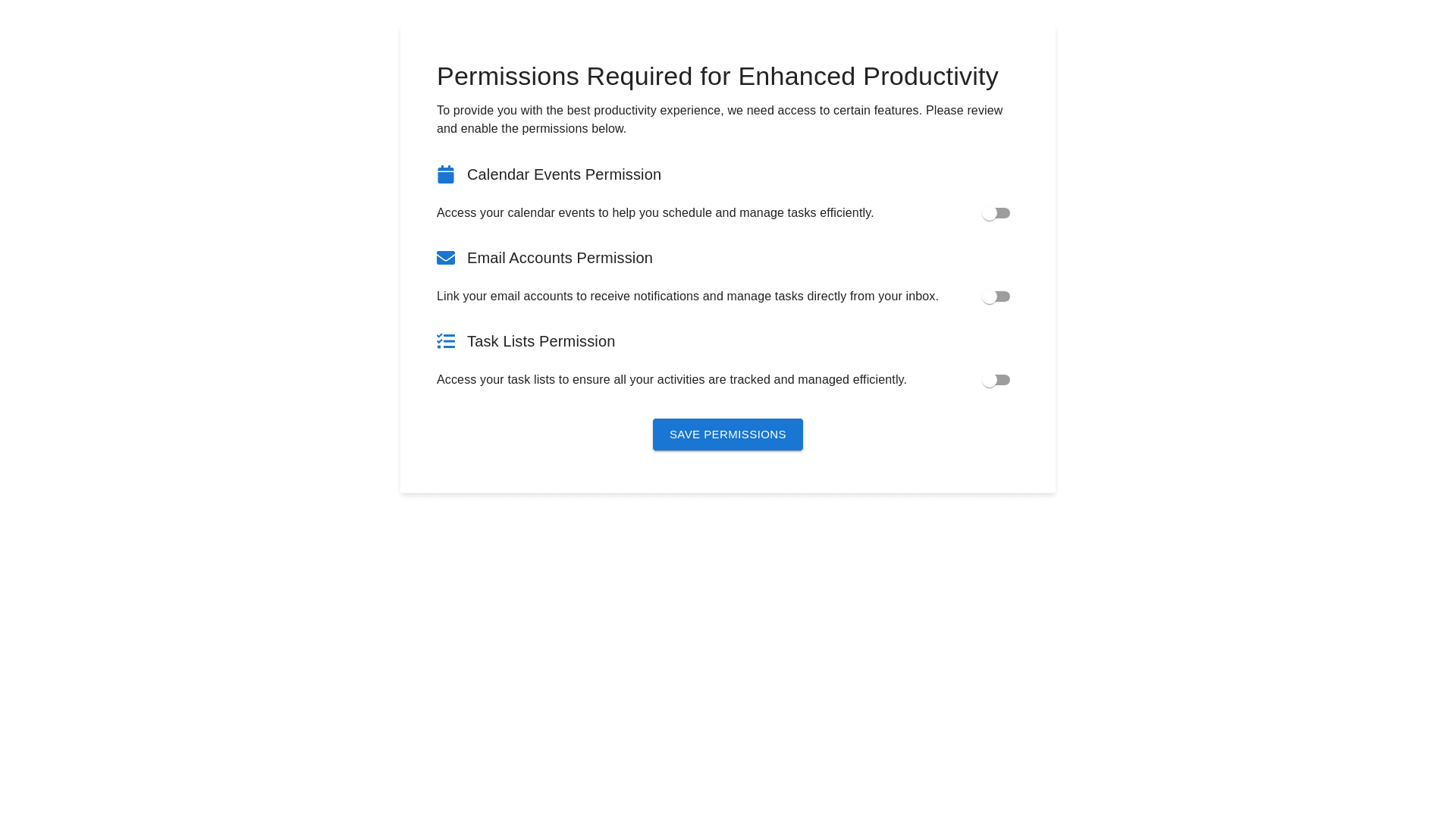Click the link email accounts description text
Image resolution: width=1456 pixels, height=819 pixels.
point(687,297)
